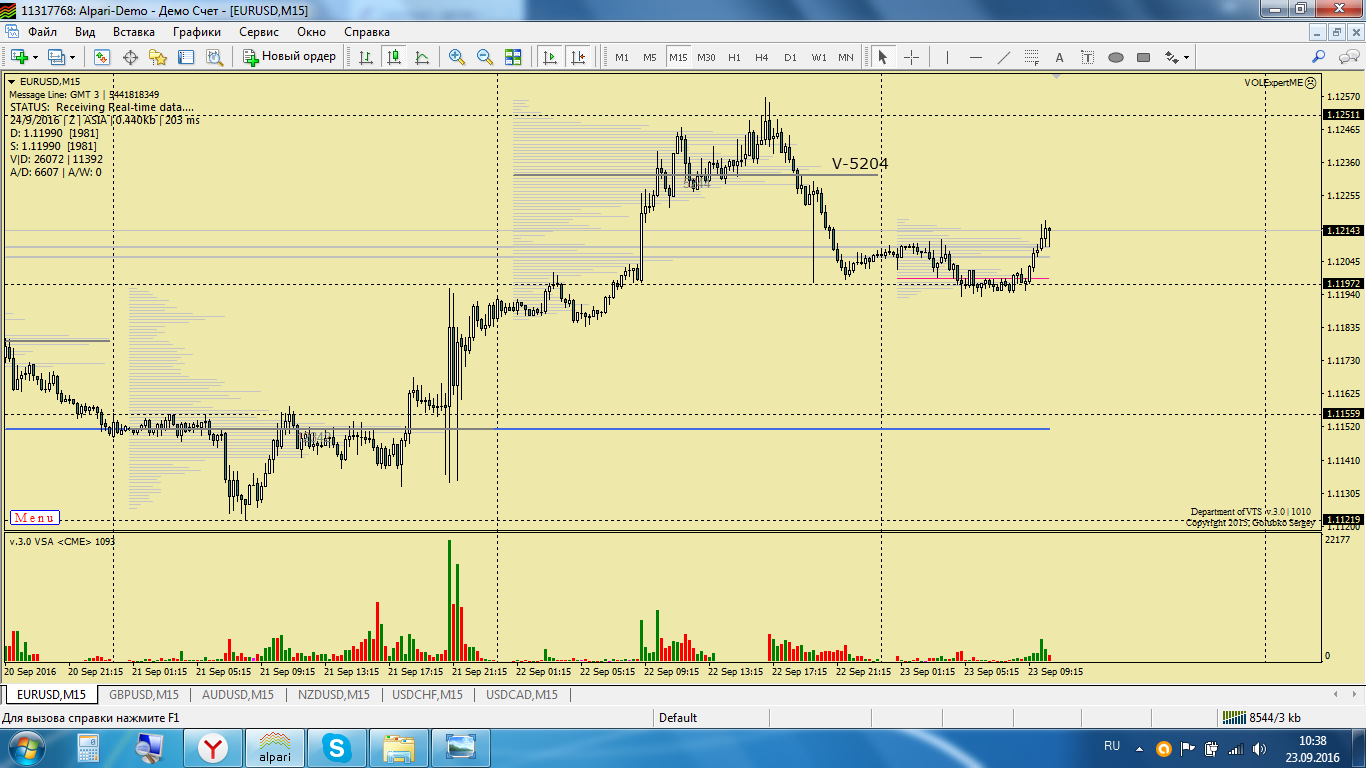
Task: Open the Окно menu
Action: 312,32
